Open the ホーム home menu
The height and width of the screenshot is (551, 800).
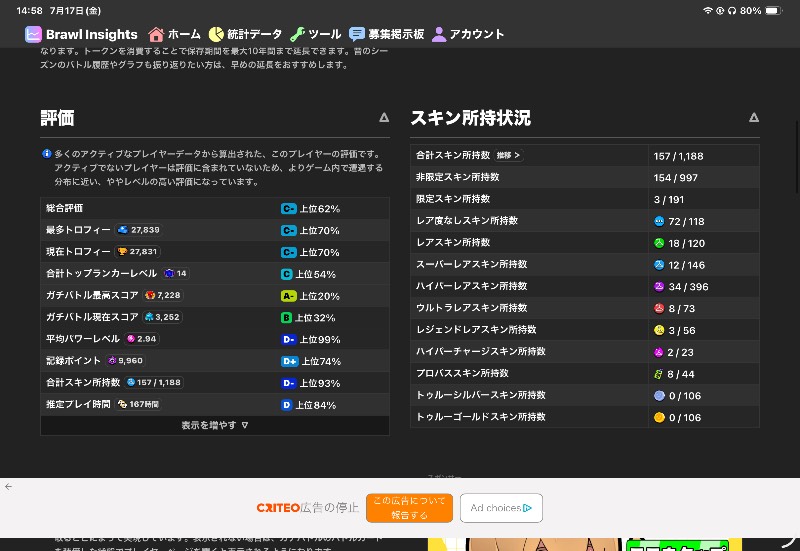(x=174, y=34)
